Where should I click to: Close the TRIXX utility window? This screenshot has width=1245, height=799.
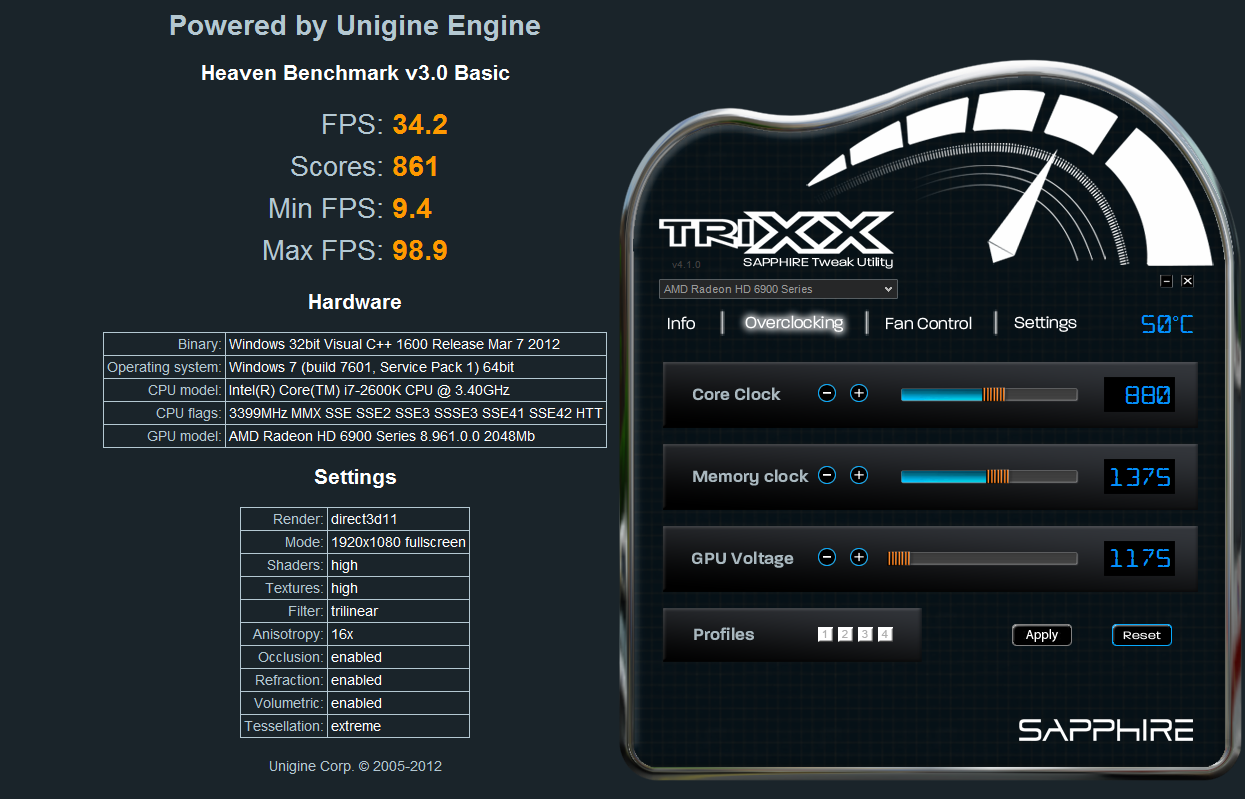(1187, 281)
